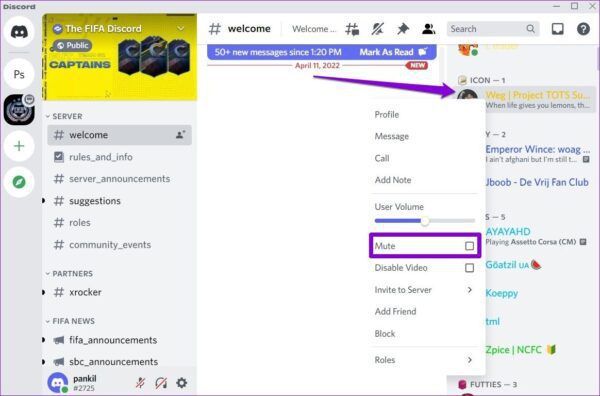Click the muted notification bell icon
Image resolution: width=600 pixels, height=396 pixels.
(378, 29)
